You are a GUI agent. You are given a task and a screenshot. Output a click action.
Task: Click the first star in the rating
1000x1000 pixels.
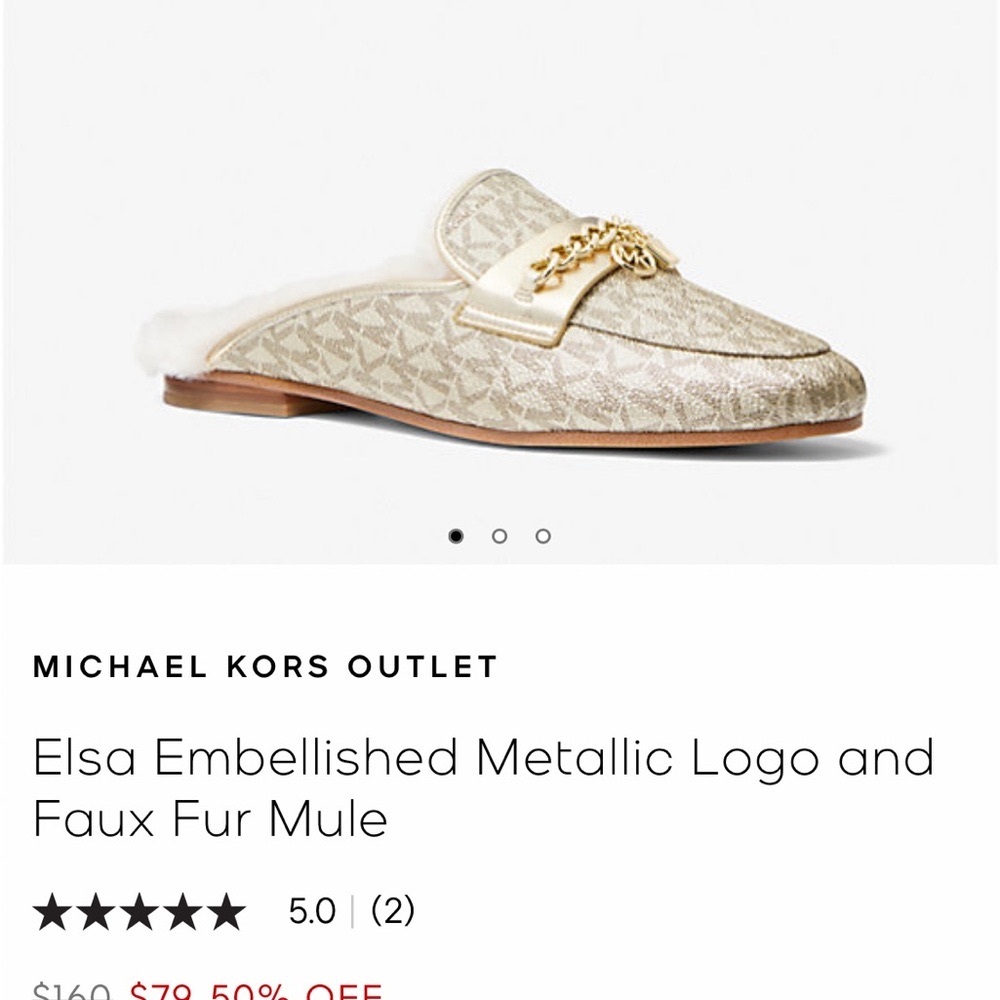click(52, 913)
